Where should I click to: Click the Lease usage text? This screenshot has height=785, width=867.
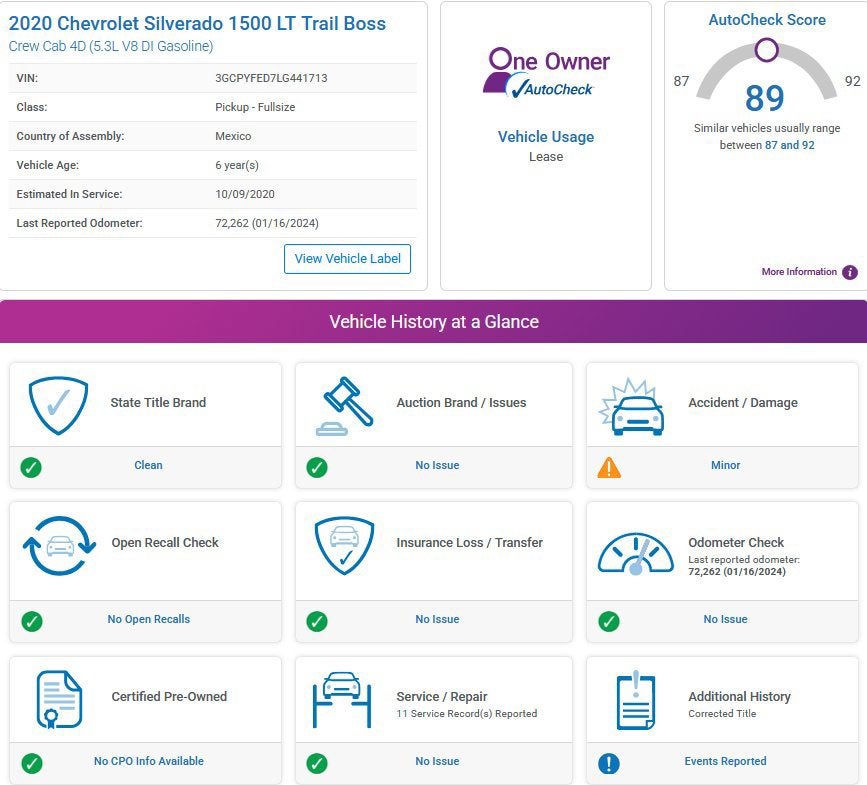[546, 156]
